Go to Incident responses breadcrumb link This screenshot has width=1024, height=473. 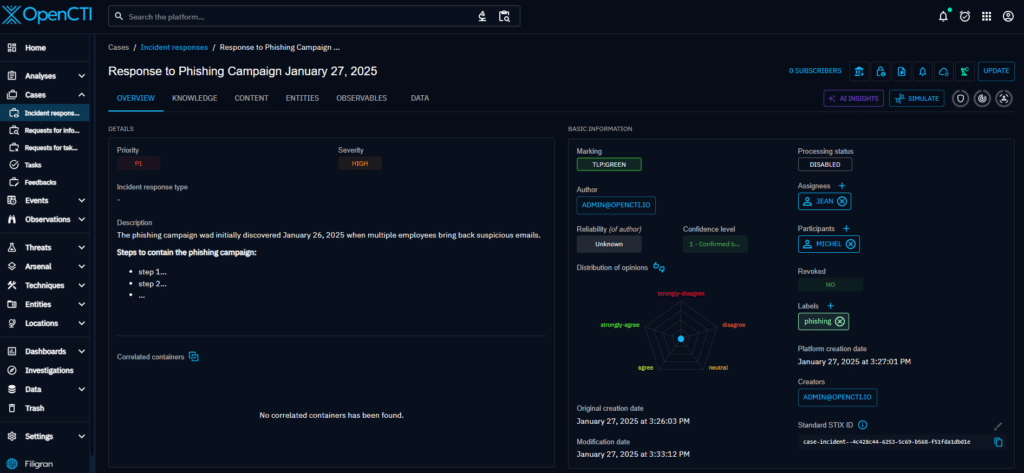coord(174,47)
